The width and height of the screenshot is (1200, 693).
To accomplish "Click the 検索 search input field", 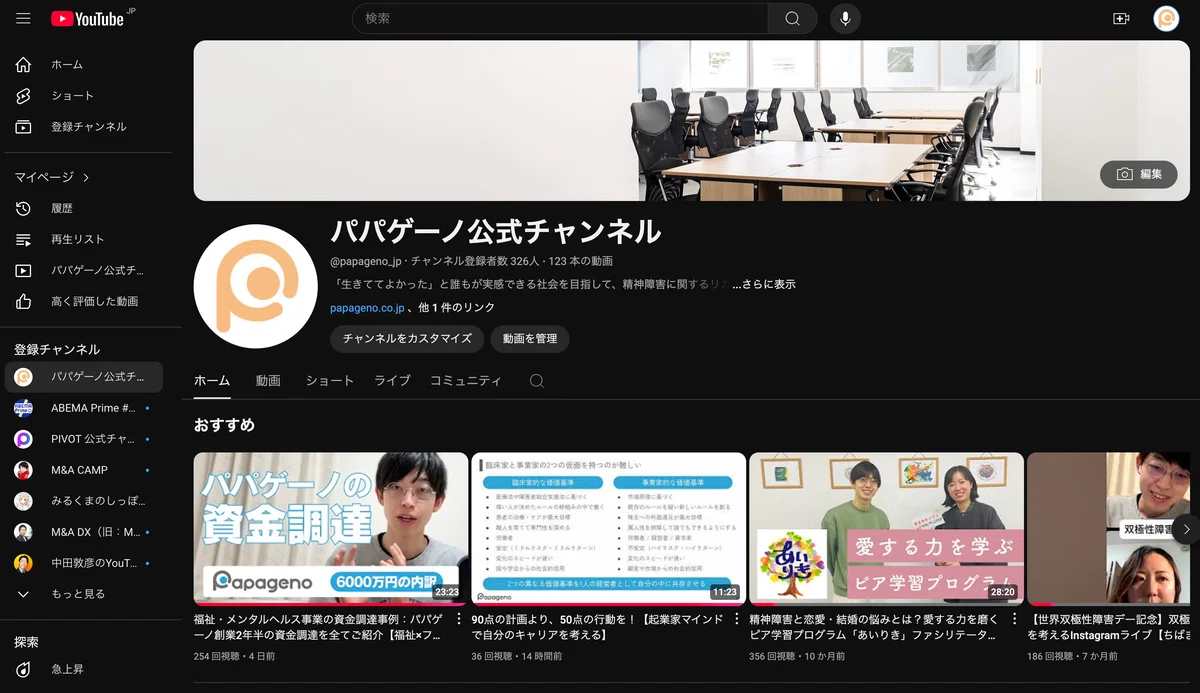I will point(560,19).
